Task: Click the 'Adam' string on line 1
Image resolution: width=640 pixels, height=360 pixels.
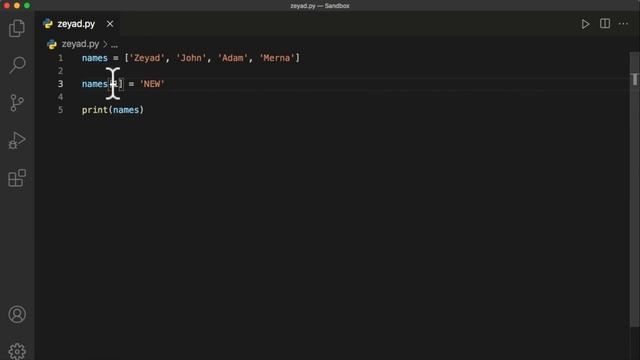Action: click(x=233, y=58)
